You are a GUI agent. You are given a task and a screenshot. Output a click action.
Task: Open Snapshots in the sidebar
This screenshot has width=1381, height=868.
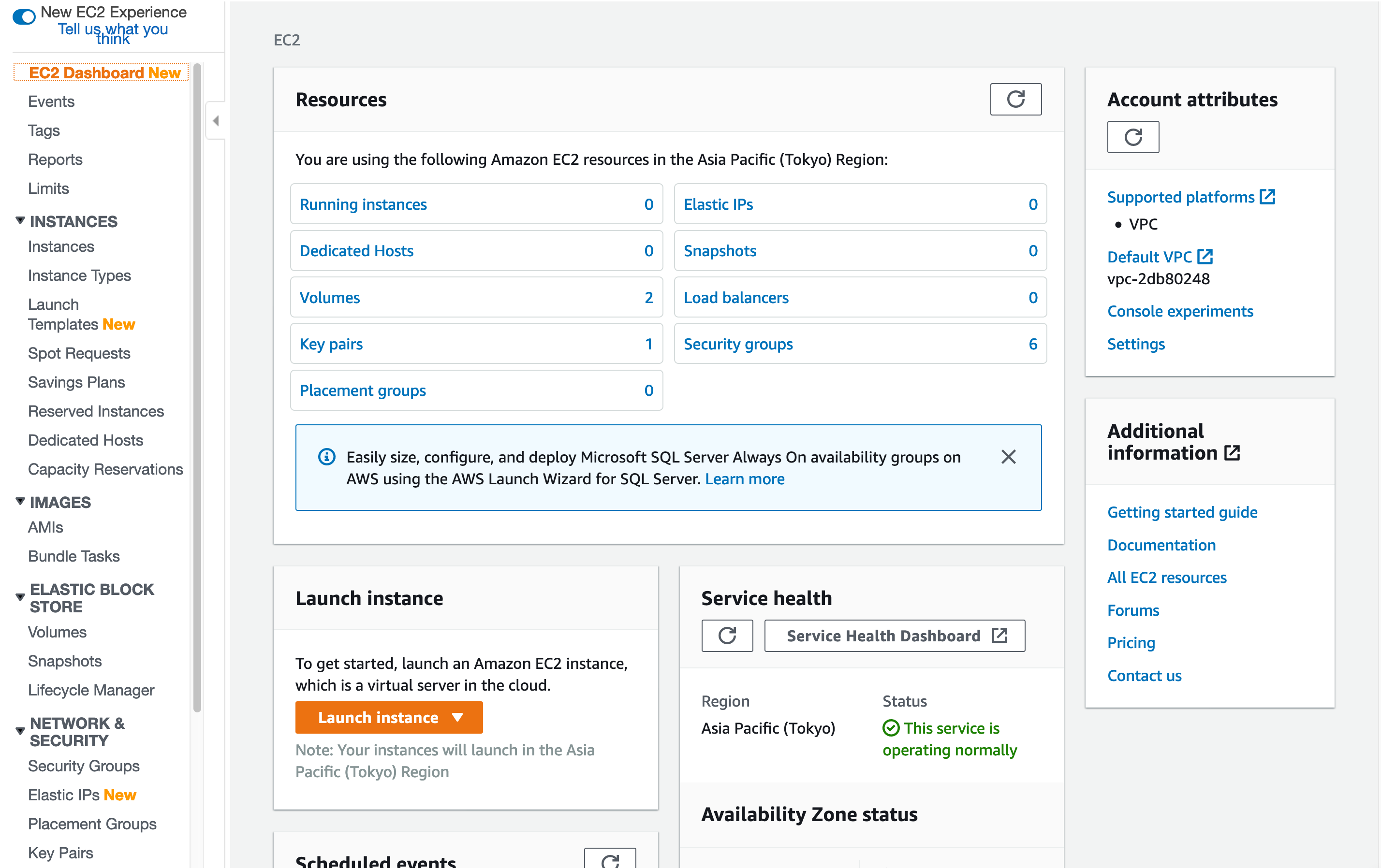point(65,661)
